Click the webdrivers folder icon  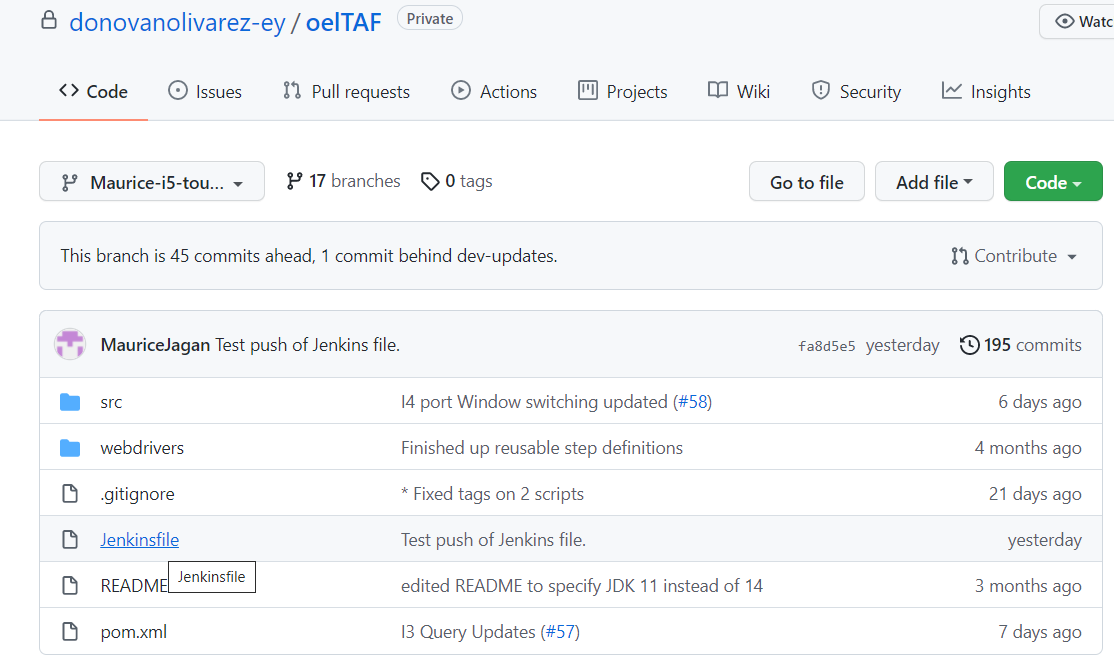[70, 448]
